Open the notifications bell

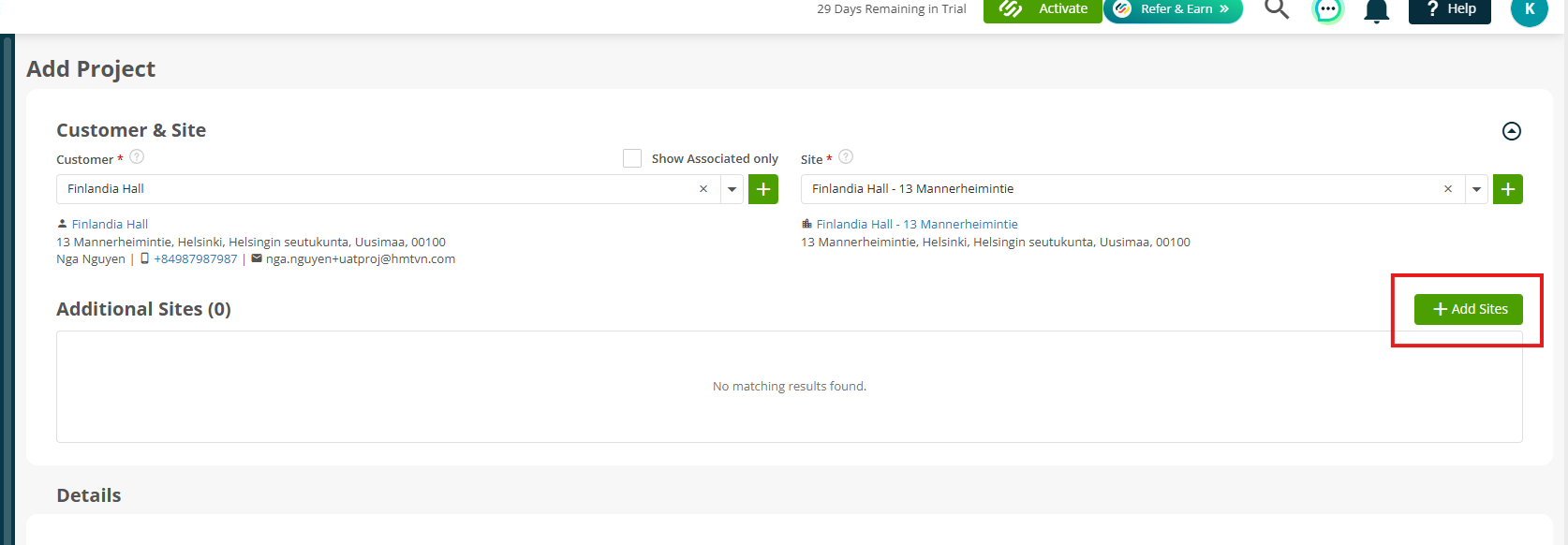(1376, 10)
